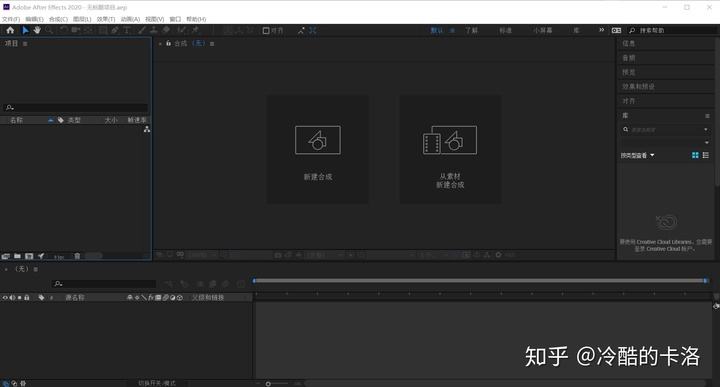
Task: Switch library to grid view
Action: 695,155
